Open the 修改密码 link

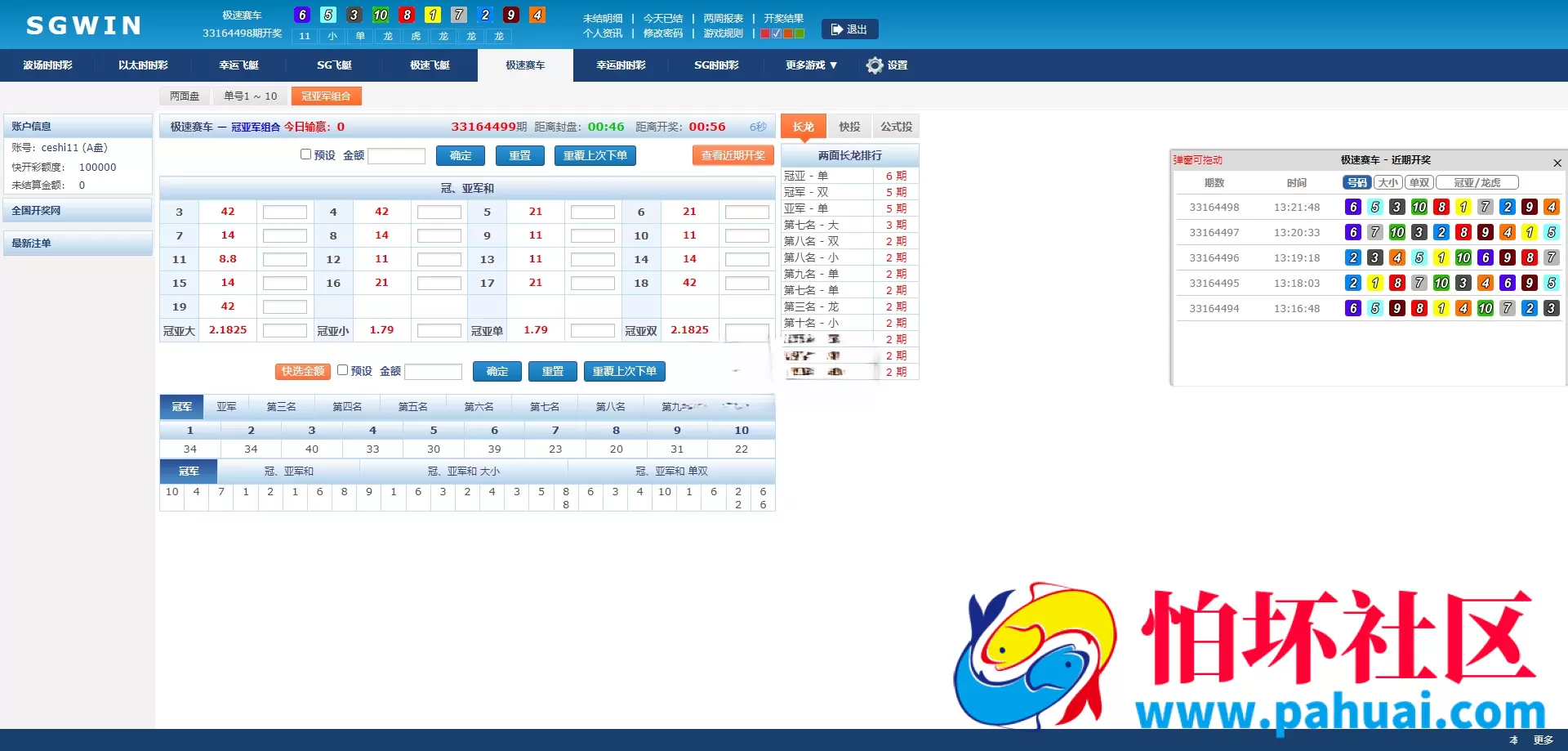coord(663,34)
